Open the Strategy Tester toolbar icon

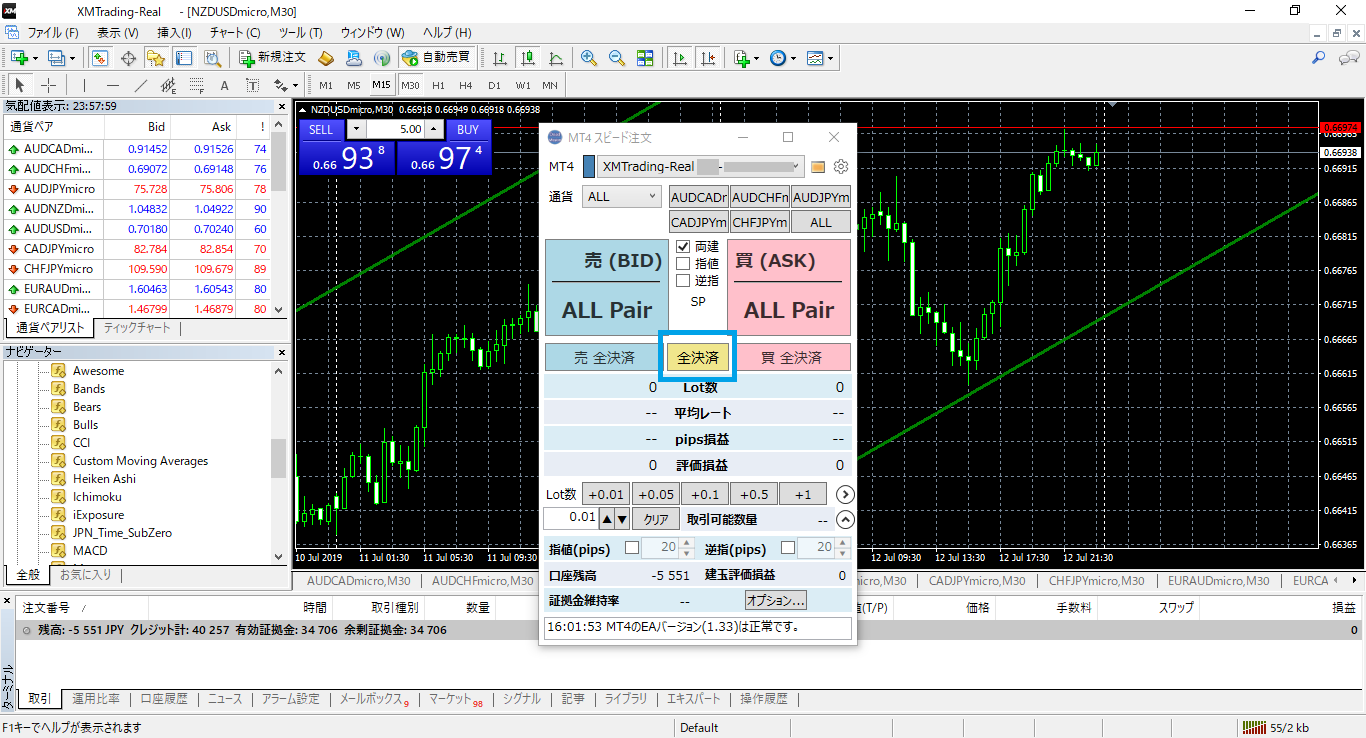tap(212, 58)
